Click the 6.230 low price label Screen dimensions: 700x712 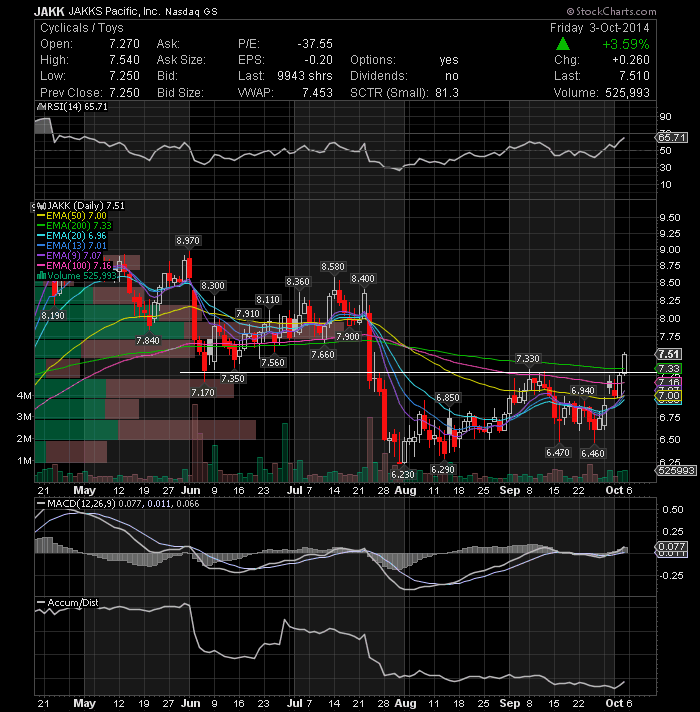(403, 474)
